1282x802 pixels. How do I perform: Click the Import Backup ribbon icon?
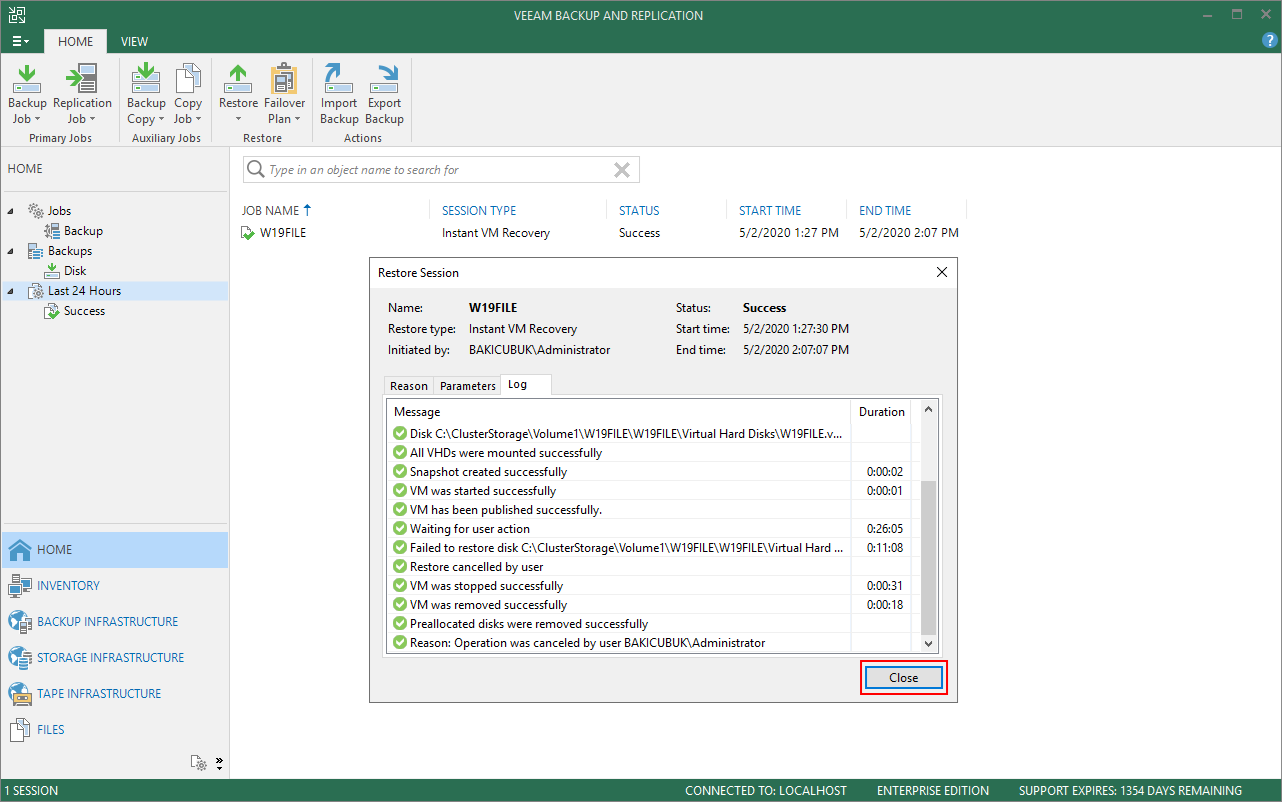[339, 95]
